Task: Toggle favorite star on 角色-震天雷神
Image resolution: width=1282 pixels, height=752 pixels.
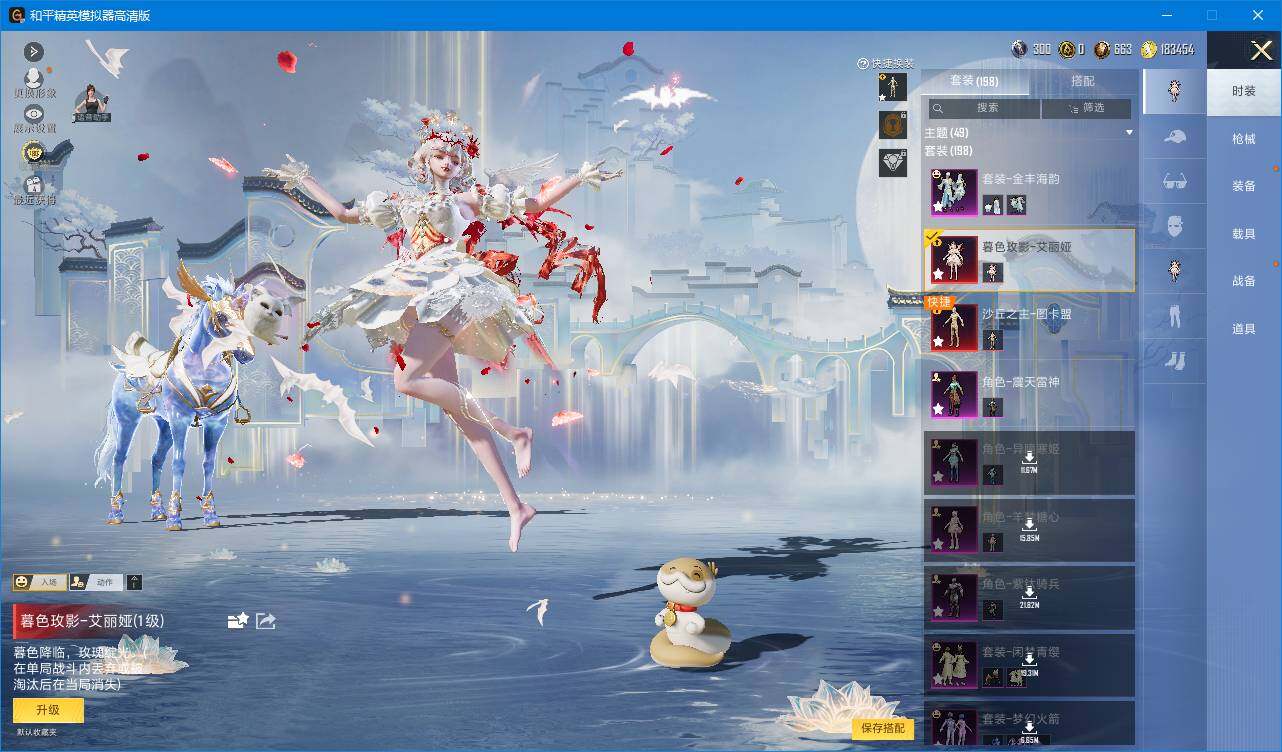Action: [x=938, y=409]
